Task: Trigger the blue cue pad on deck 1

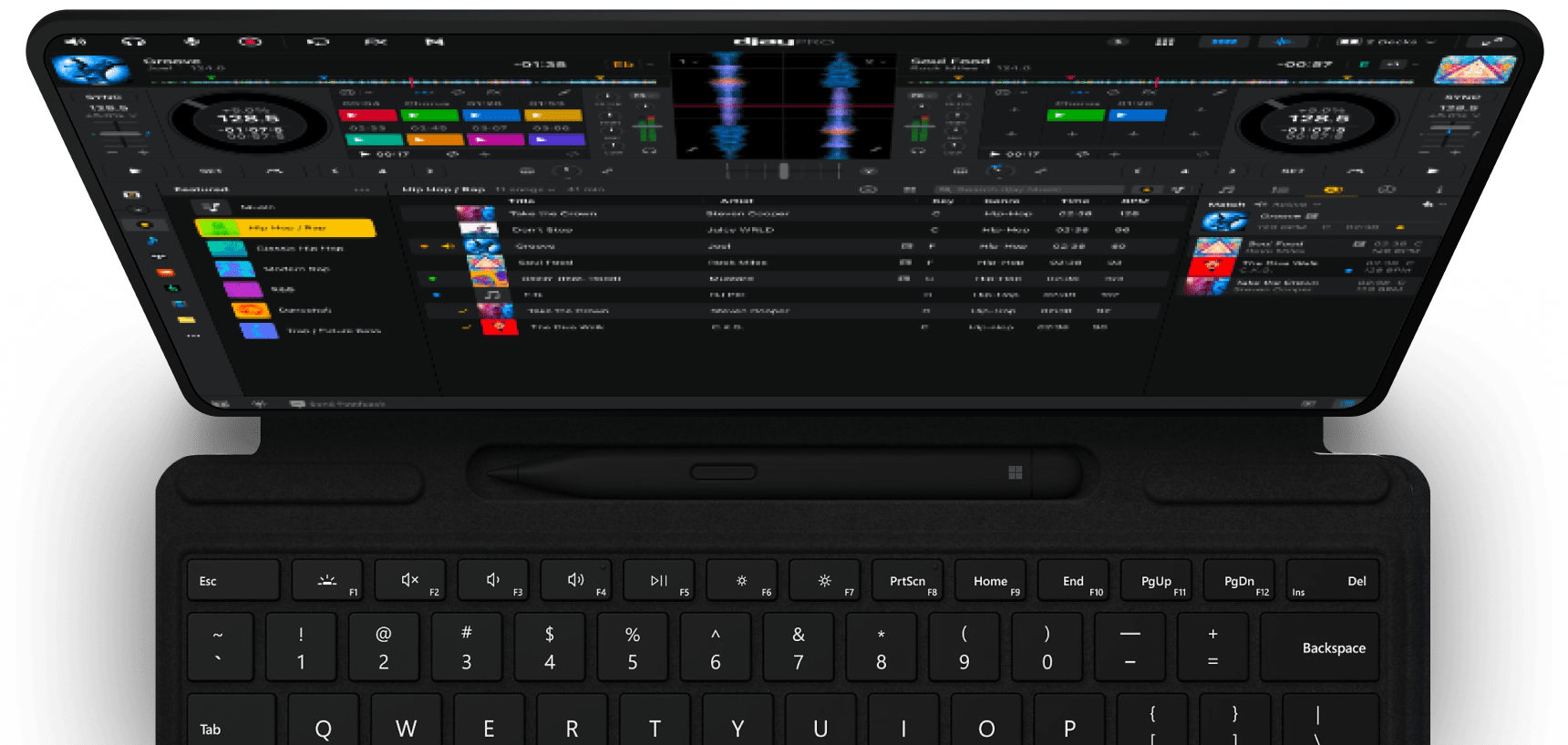Action: click(x=490, y=115)
